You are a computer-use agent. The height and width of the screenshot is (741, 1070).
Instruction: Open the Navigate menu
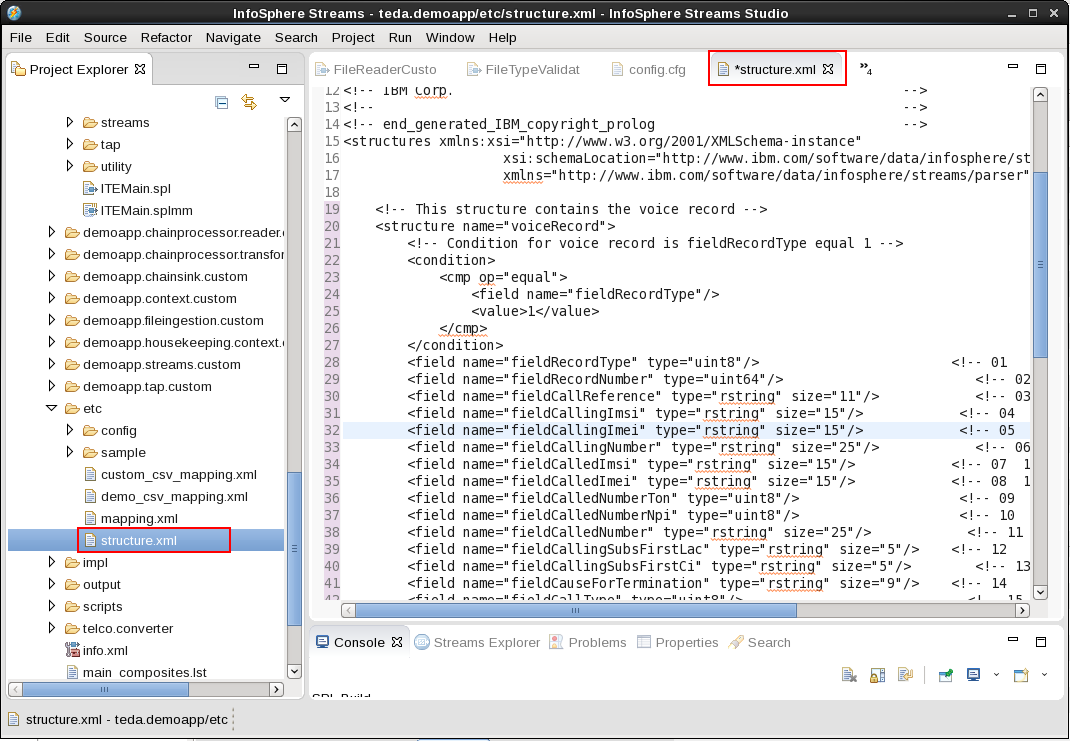[x=233, y=38]
